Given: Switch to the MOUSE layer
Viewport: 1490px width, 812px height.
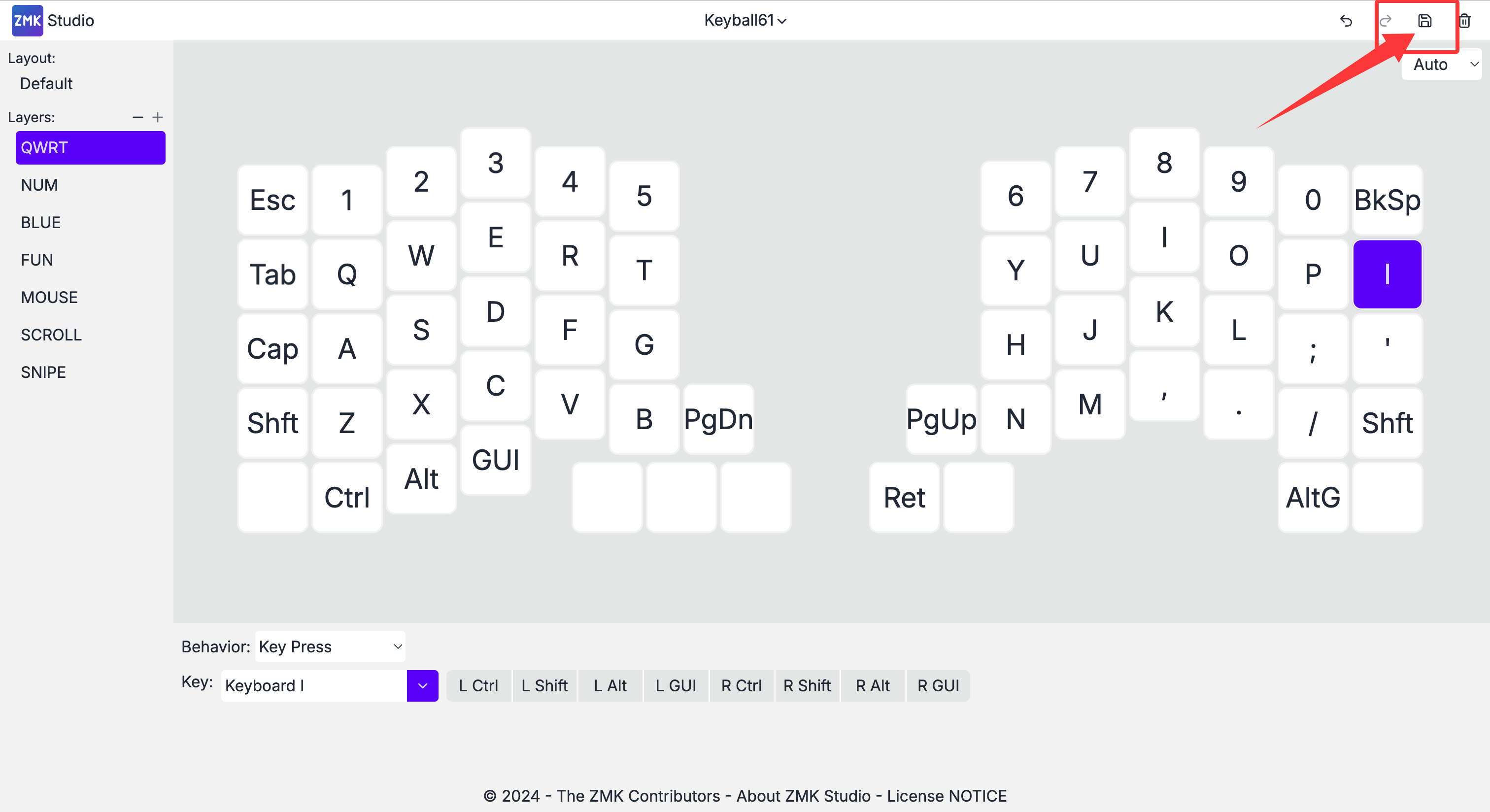Looking at the screenshot, I should [49, 297].
